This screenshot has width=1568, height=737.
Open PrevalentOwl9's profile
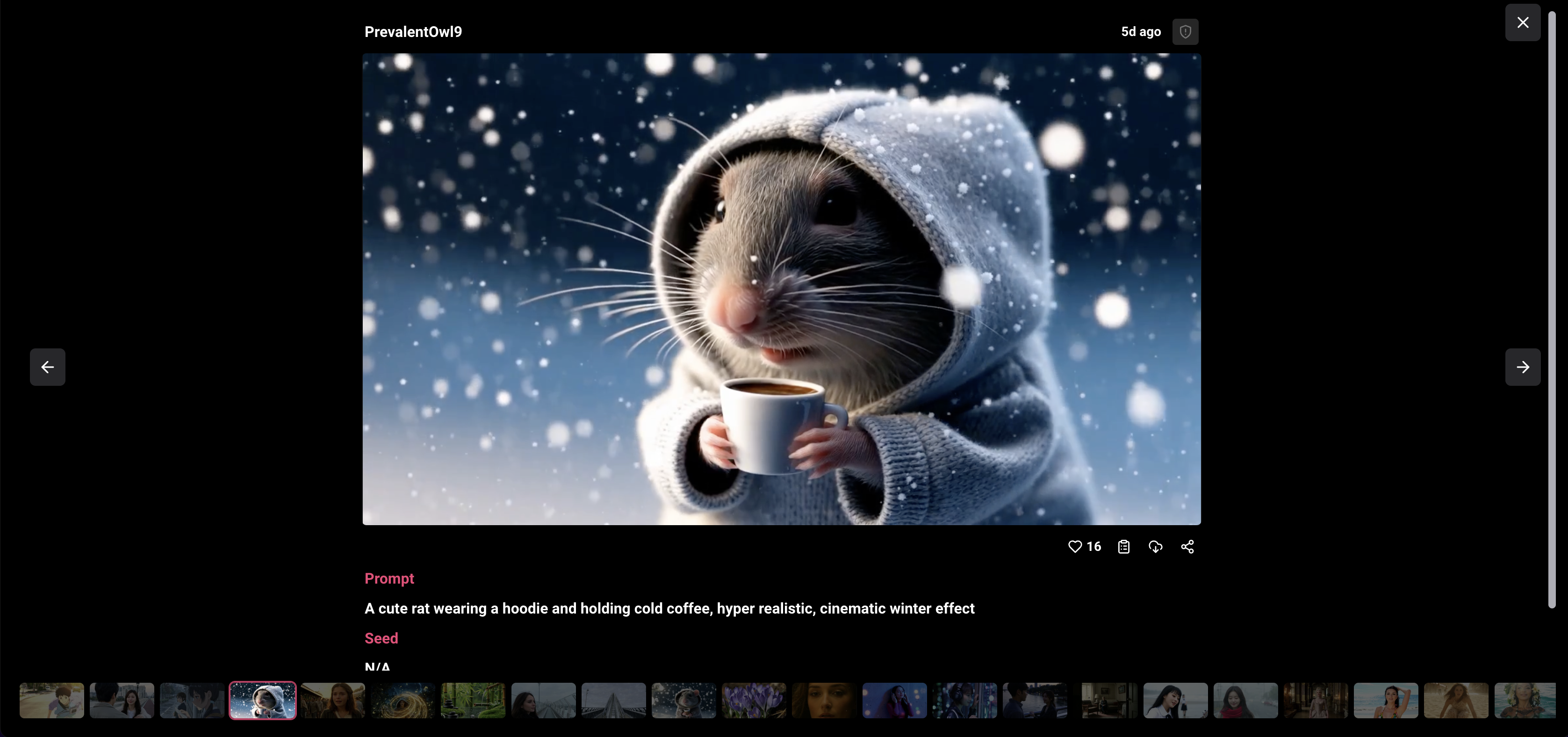coord(413,32)
